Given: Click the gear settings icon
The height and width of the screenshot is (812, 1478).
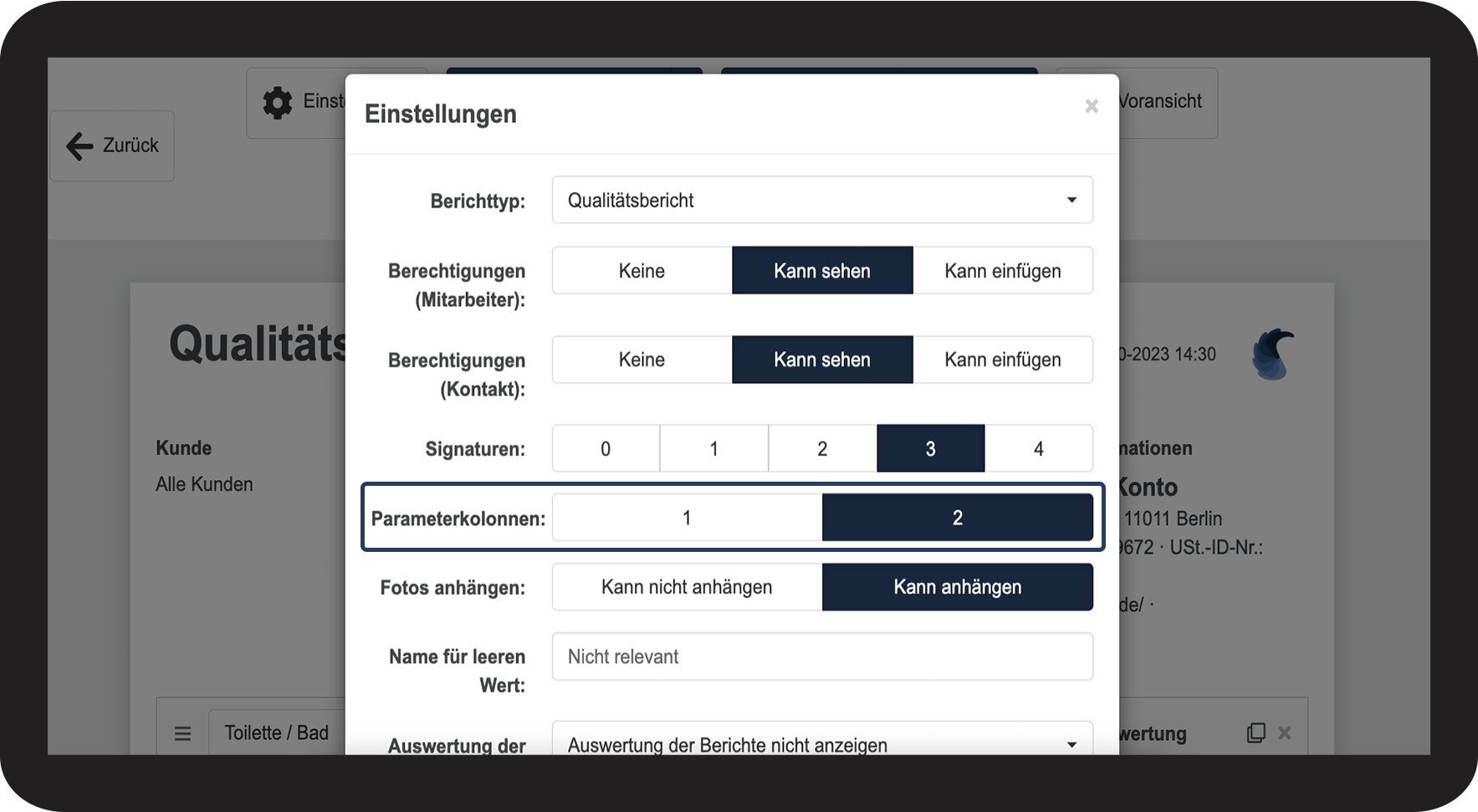Looking at the screenshot, I should [x=278, y=102].
